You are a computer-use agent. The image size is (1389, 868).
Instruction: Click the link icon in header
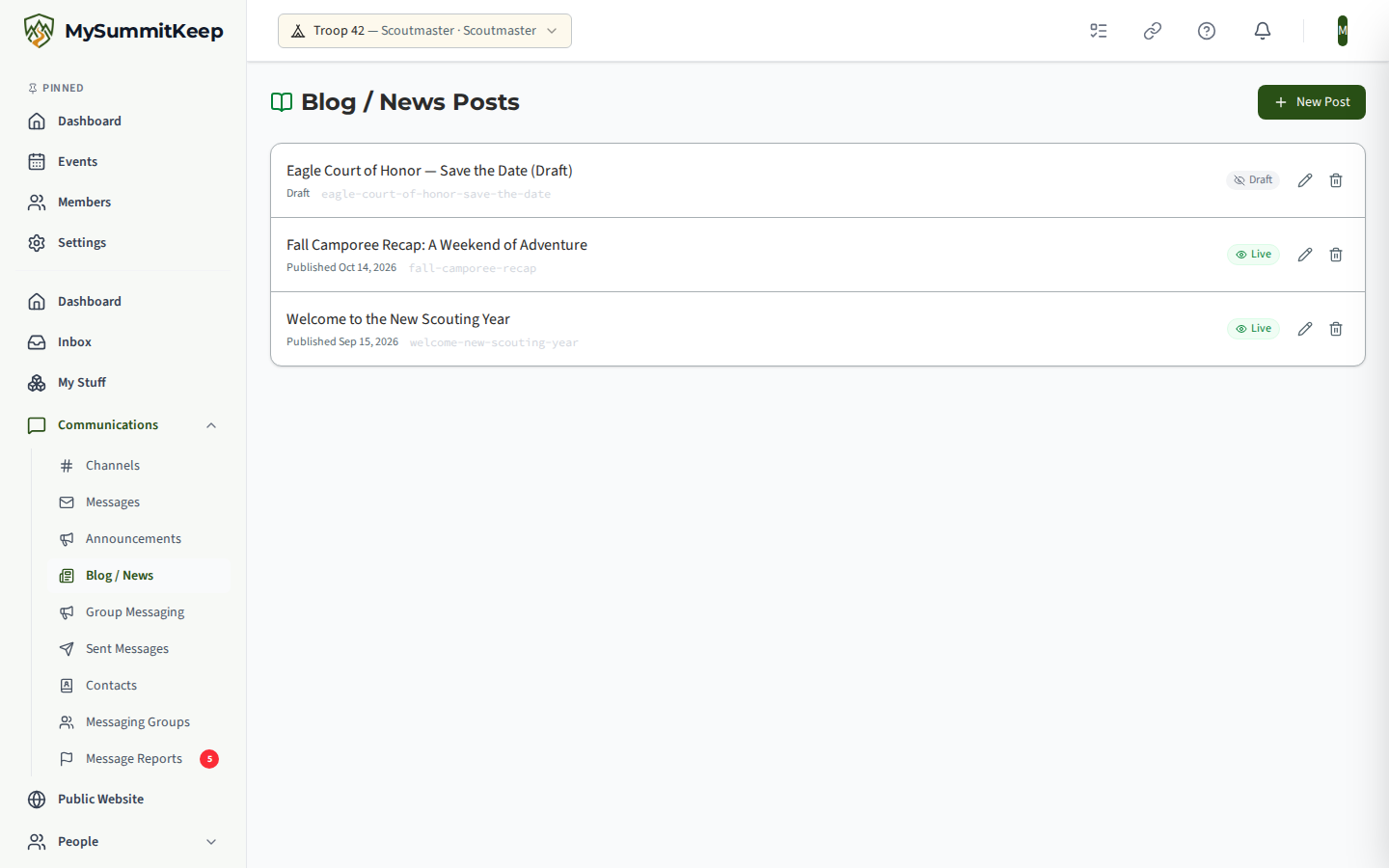1153,31
